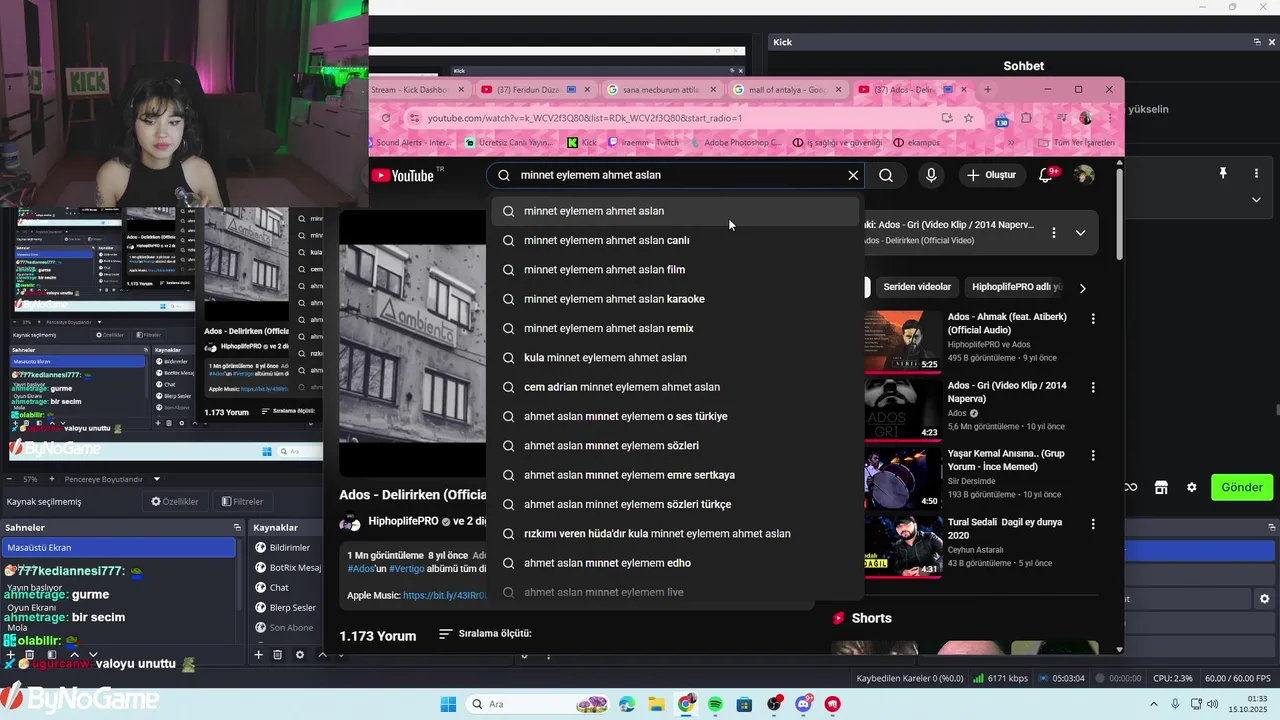Click green Gönder send button
1280x720 pixels.
point(1242,487)
